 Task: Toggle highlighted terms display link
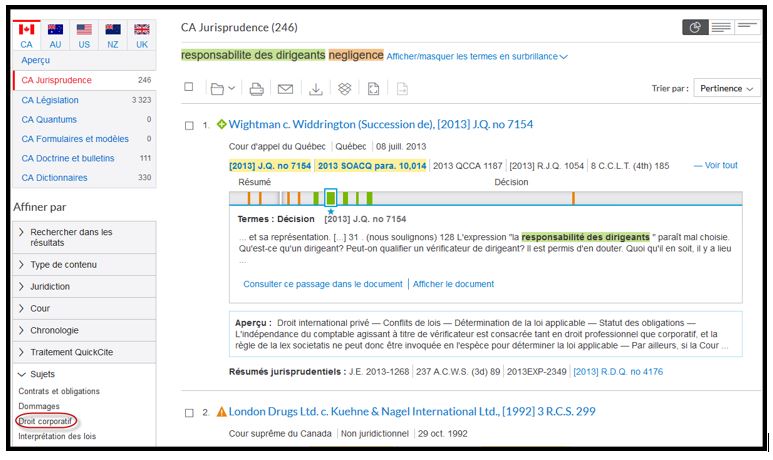click(477, 57)
